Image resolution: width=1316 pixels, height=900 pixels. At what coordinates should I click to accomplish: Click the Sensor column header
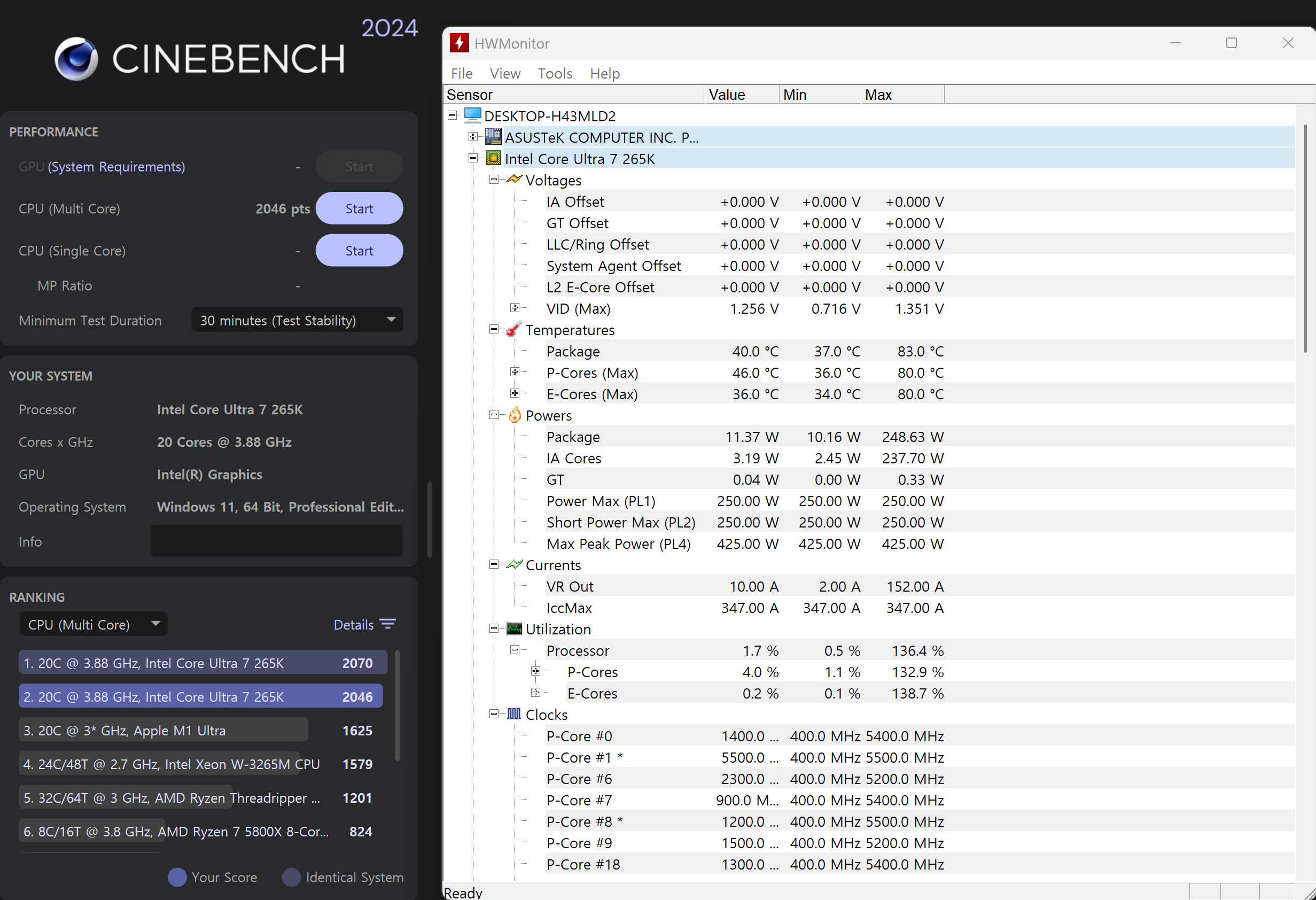(574, 95)
